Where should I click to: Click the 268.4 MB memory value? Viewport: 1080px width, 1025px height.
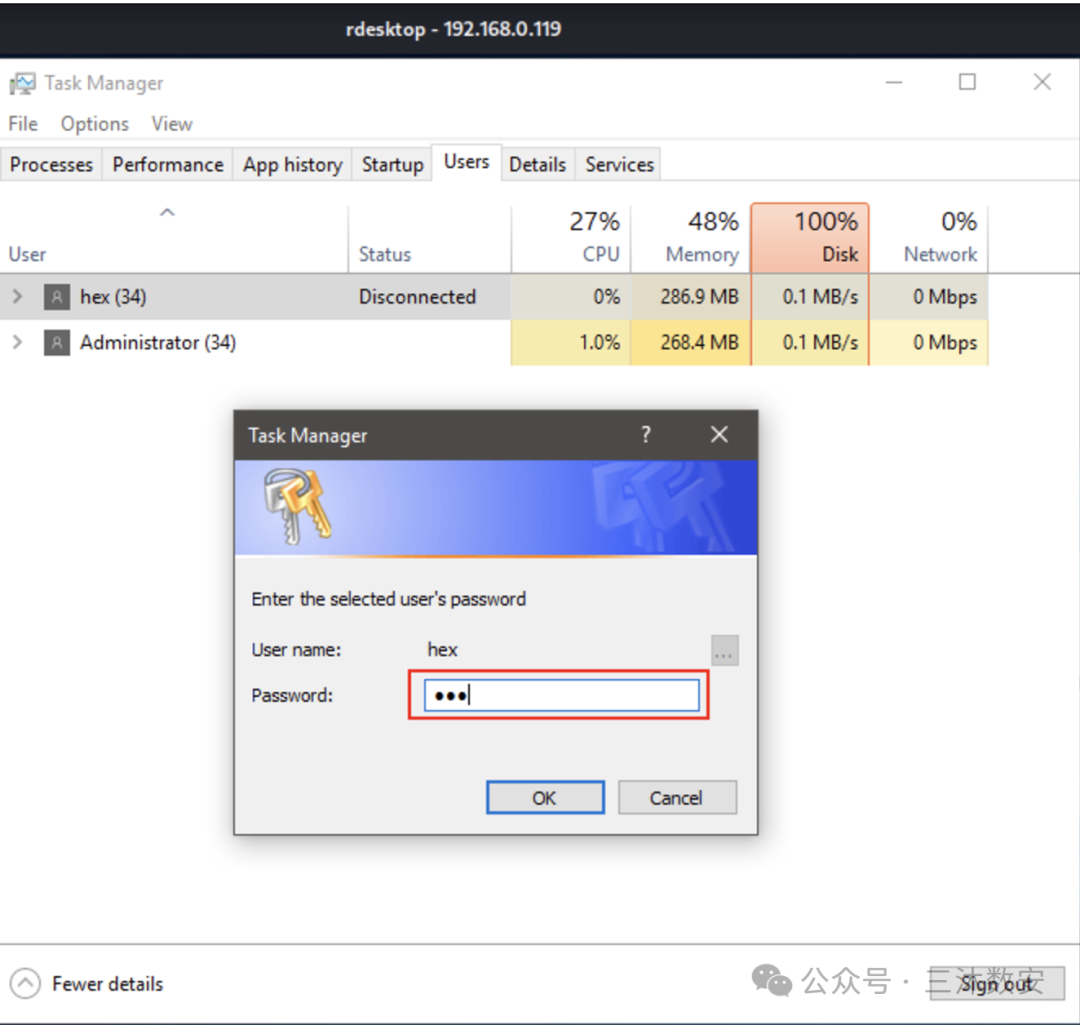coord(699,342)
